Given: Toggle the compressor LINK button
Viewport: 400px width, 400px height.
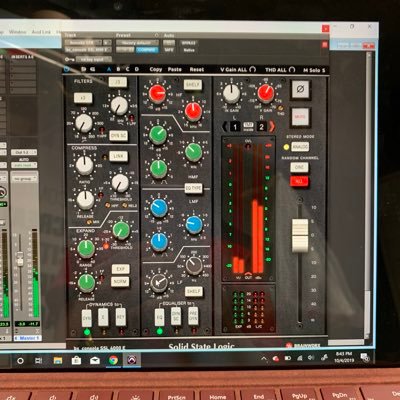Looking at the screenshot, I should [118, 156].
